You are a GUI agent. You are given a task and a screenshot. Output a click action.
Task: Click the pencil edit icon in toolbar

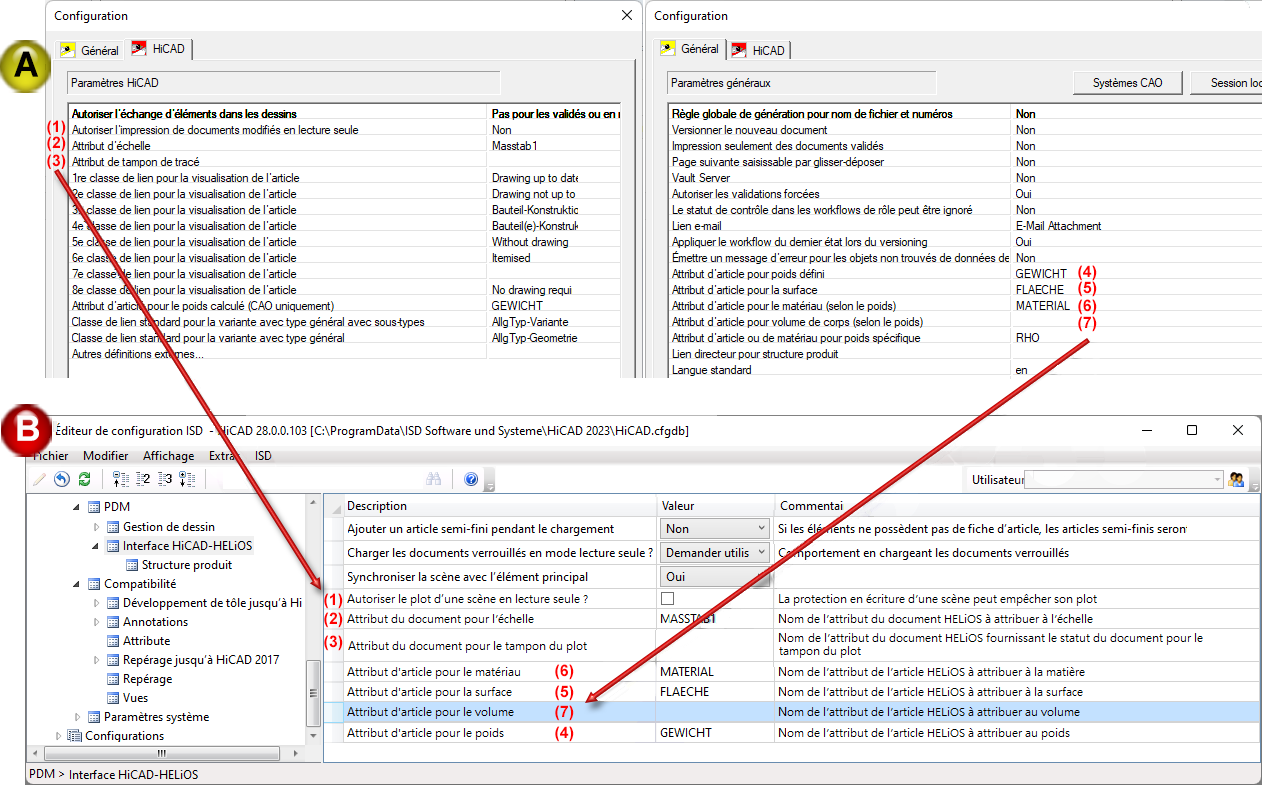point(39,479)
